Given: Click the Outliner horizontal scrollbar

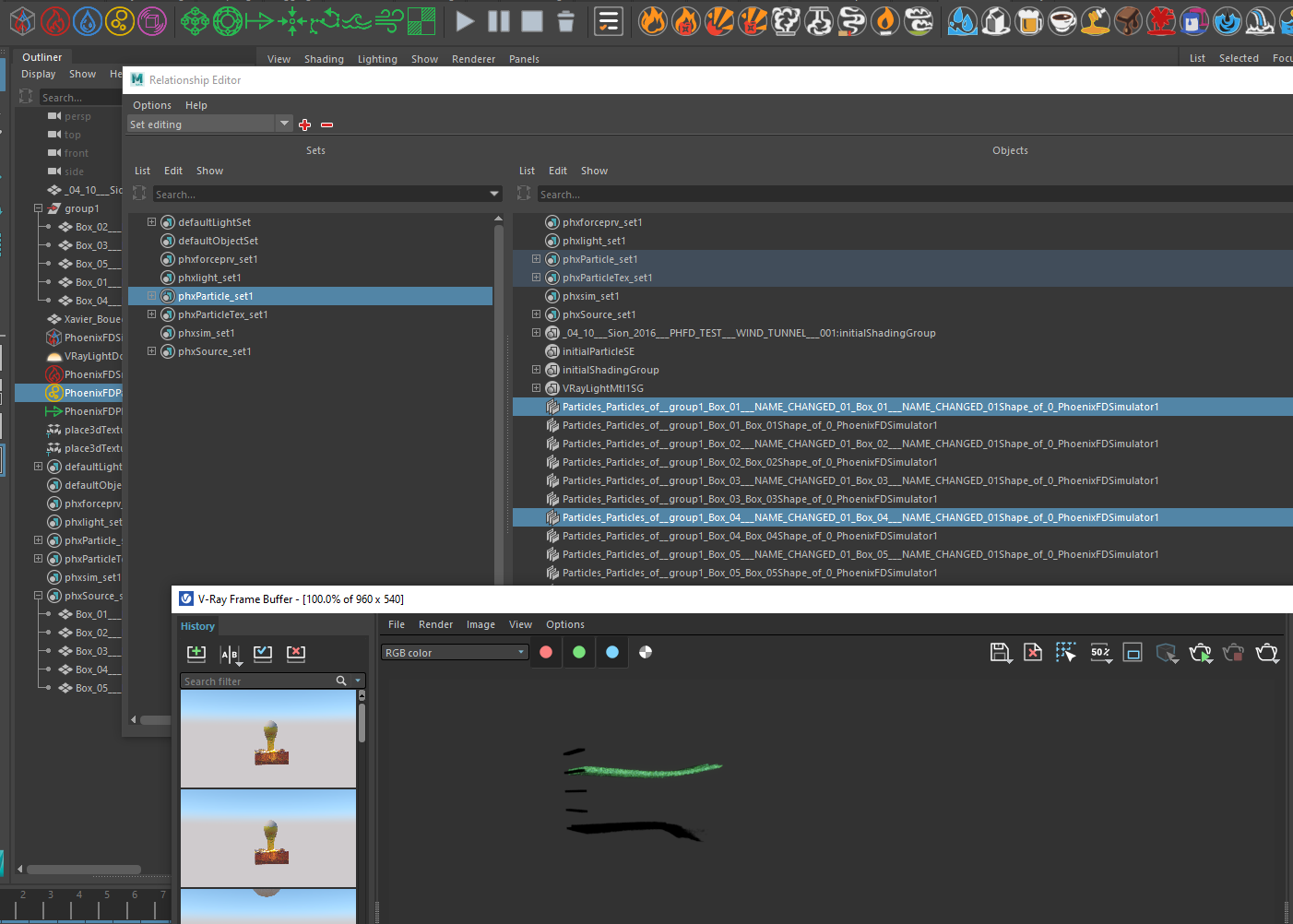Looking at the screenshot, I should tap(84, 870).
